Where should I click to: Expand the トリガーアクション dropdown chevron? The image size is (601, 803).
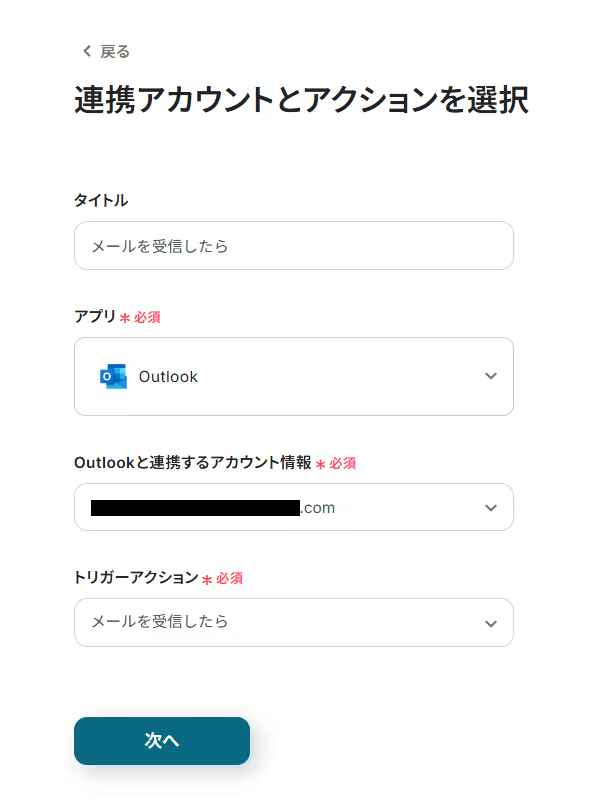[x=490, y=623]
